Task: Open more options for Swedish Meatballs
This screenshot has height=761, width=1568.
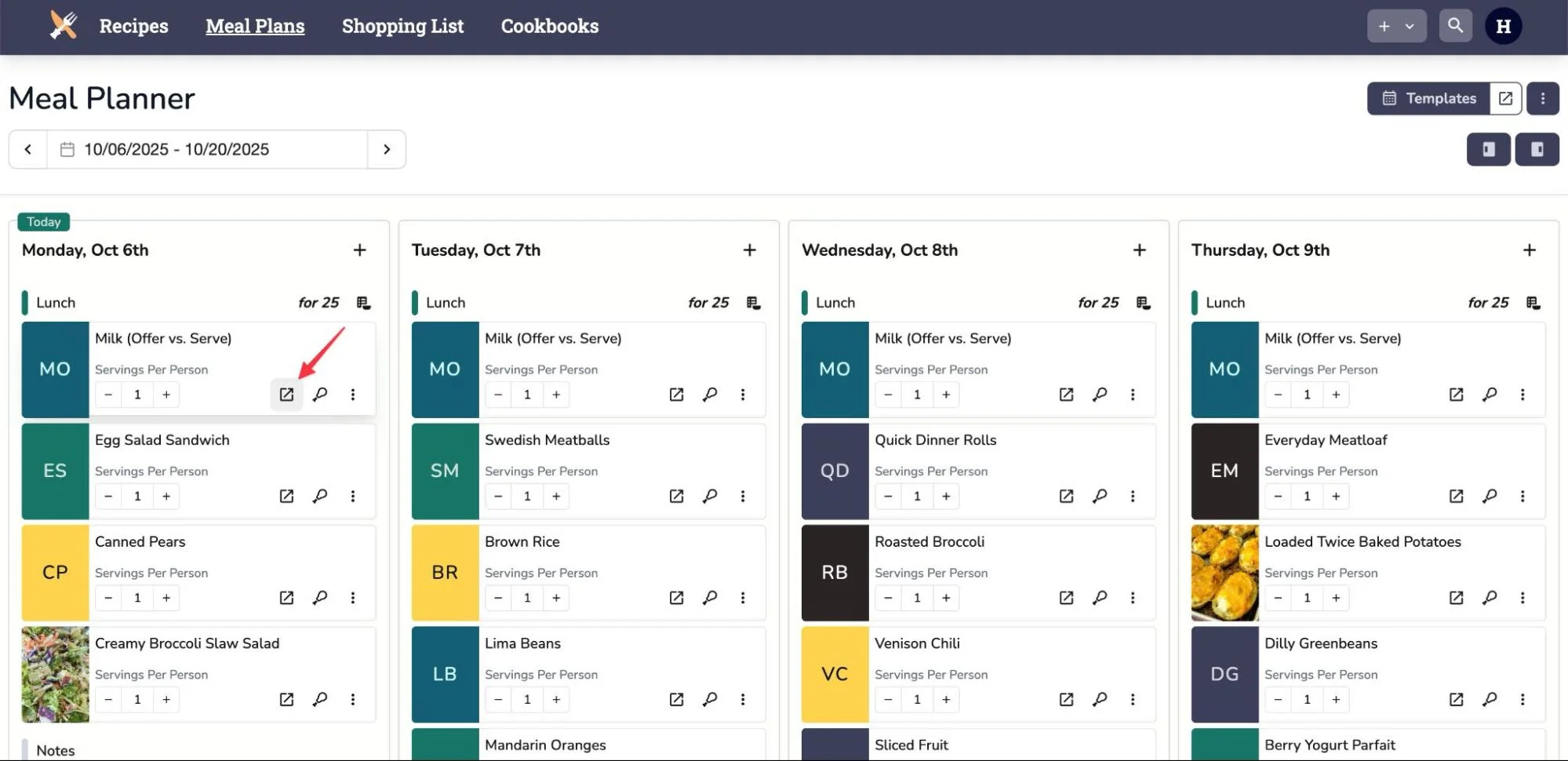Action: click(x=742, y=496)
